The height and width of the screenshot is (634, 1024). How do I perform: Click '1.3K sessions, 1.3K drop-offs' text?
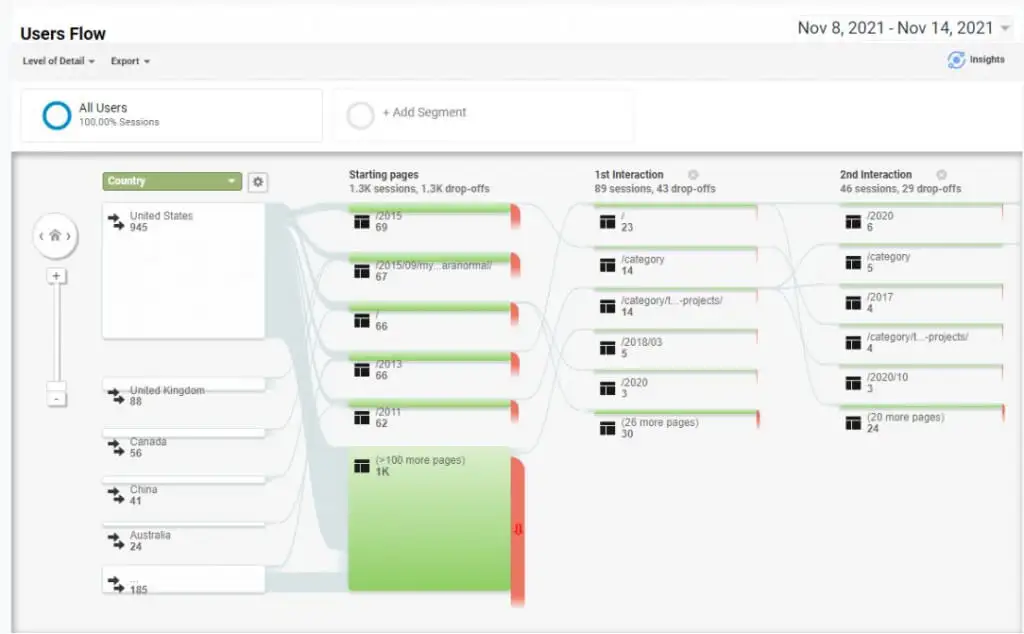419,189
